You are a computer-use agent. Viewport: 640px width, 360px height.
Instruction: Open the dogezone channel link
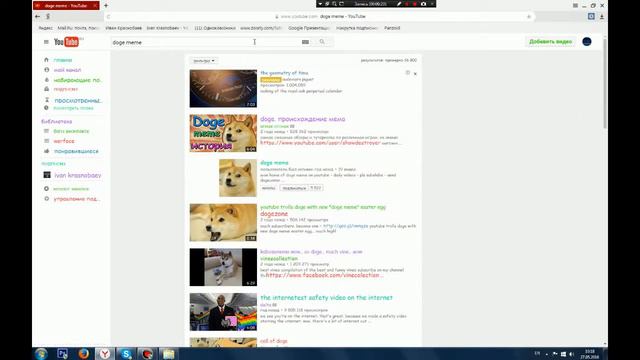click(274, 214)
